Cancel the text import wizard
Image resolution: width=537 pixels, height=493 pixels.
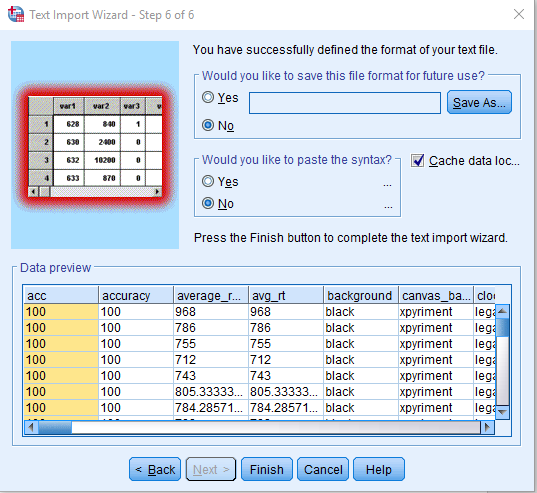click(x=323, y=469)
